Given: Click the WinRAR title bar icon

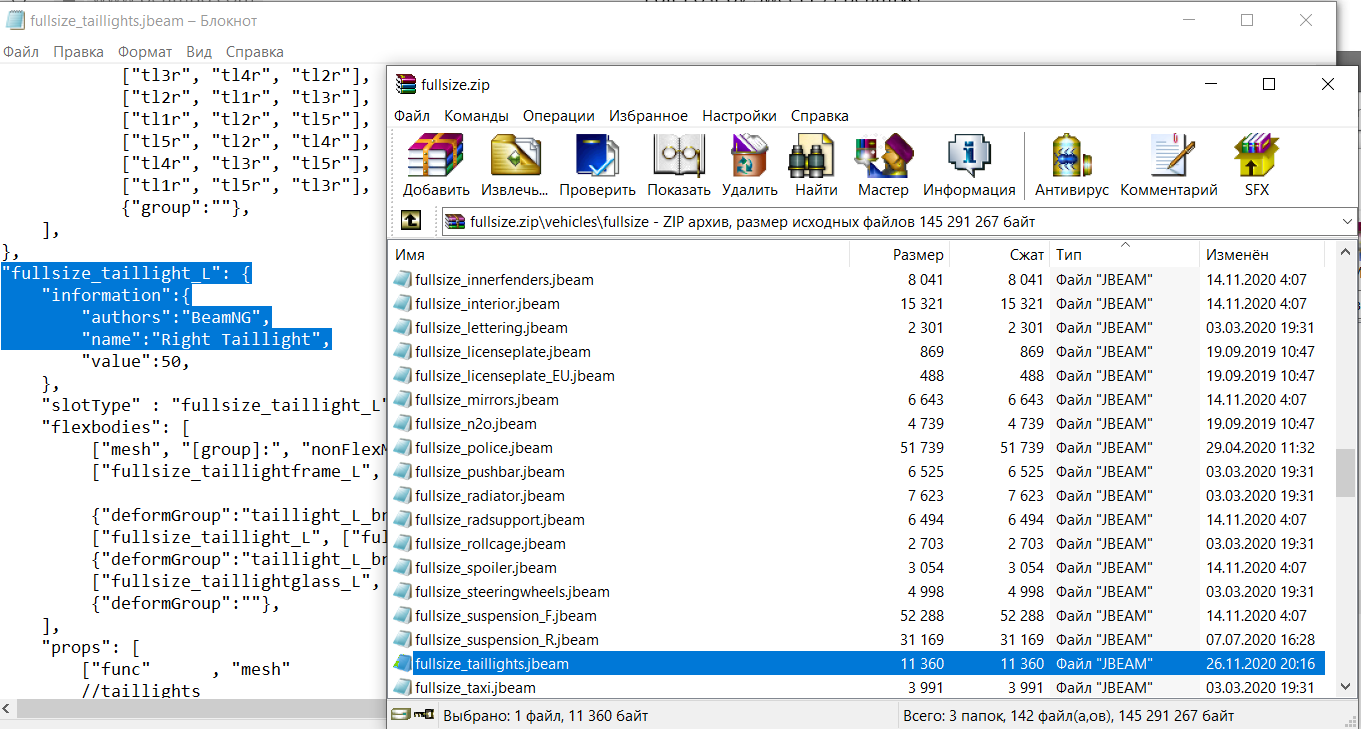Looking at the screenshot, I should 405,85.
